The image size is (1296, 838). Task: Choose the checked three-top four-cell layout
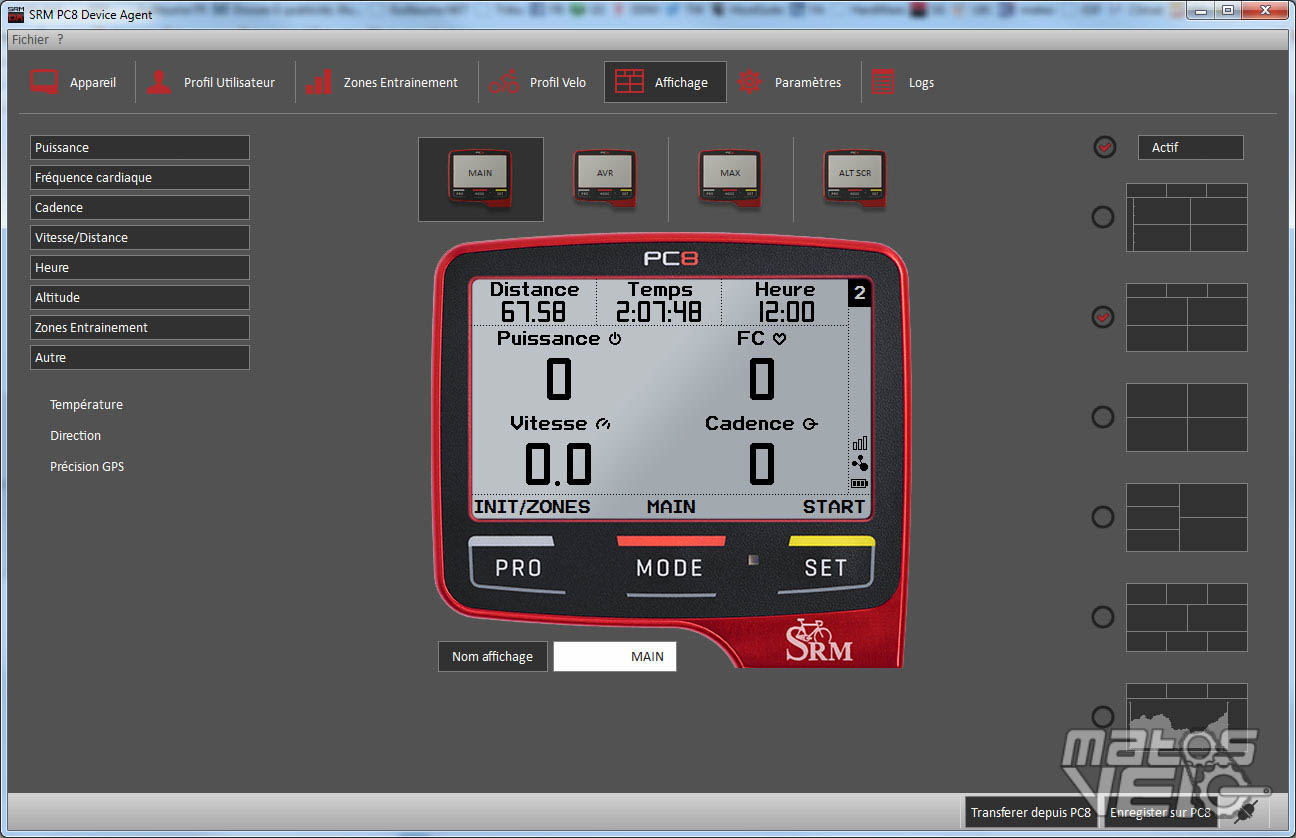point(1187,317)
